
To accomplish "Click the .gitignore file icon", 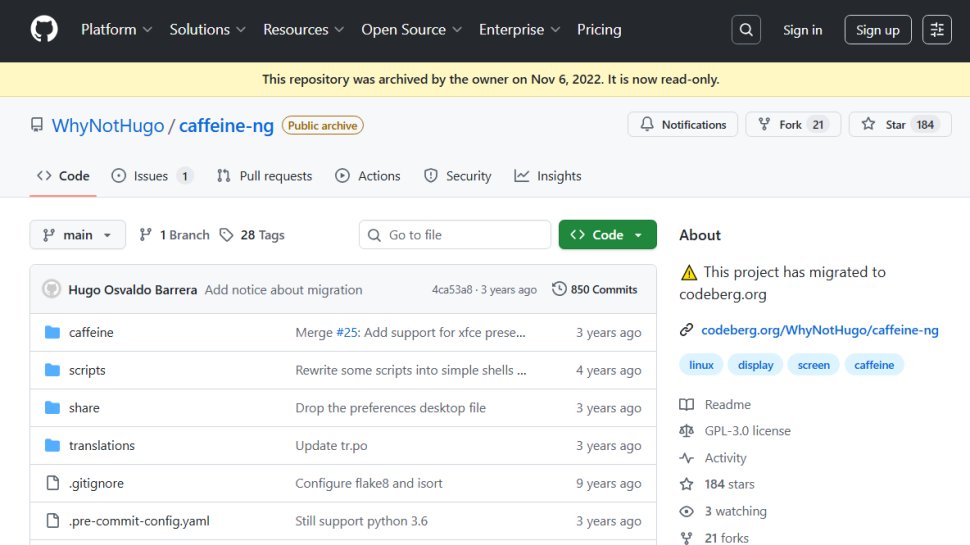I will tap(53, 483).
